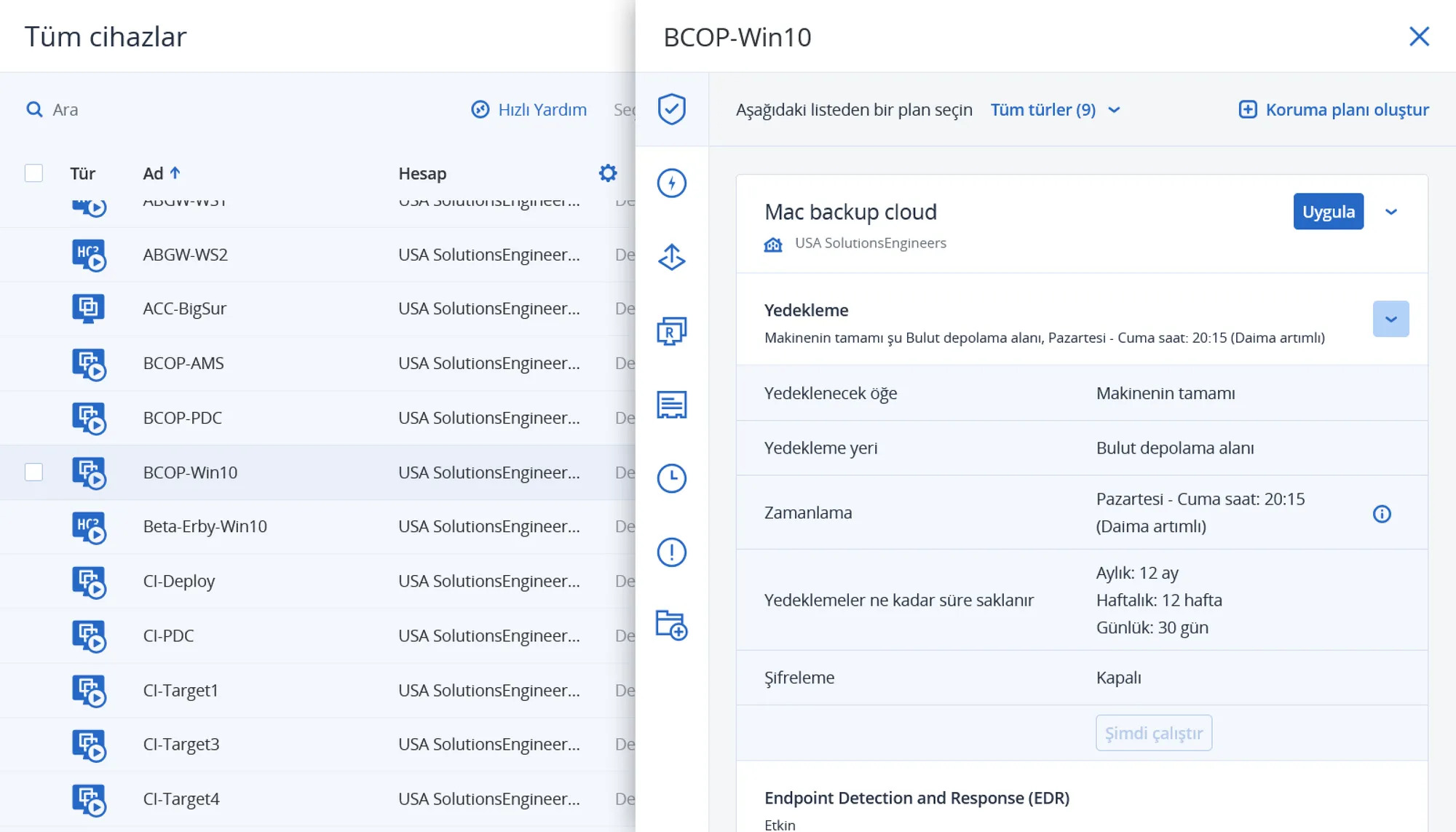
Task: Collapse the Yedekleme section chevron
Action: click(1390, 319)
